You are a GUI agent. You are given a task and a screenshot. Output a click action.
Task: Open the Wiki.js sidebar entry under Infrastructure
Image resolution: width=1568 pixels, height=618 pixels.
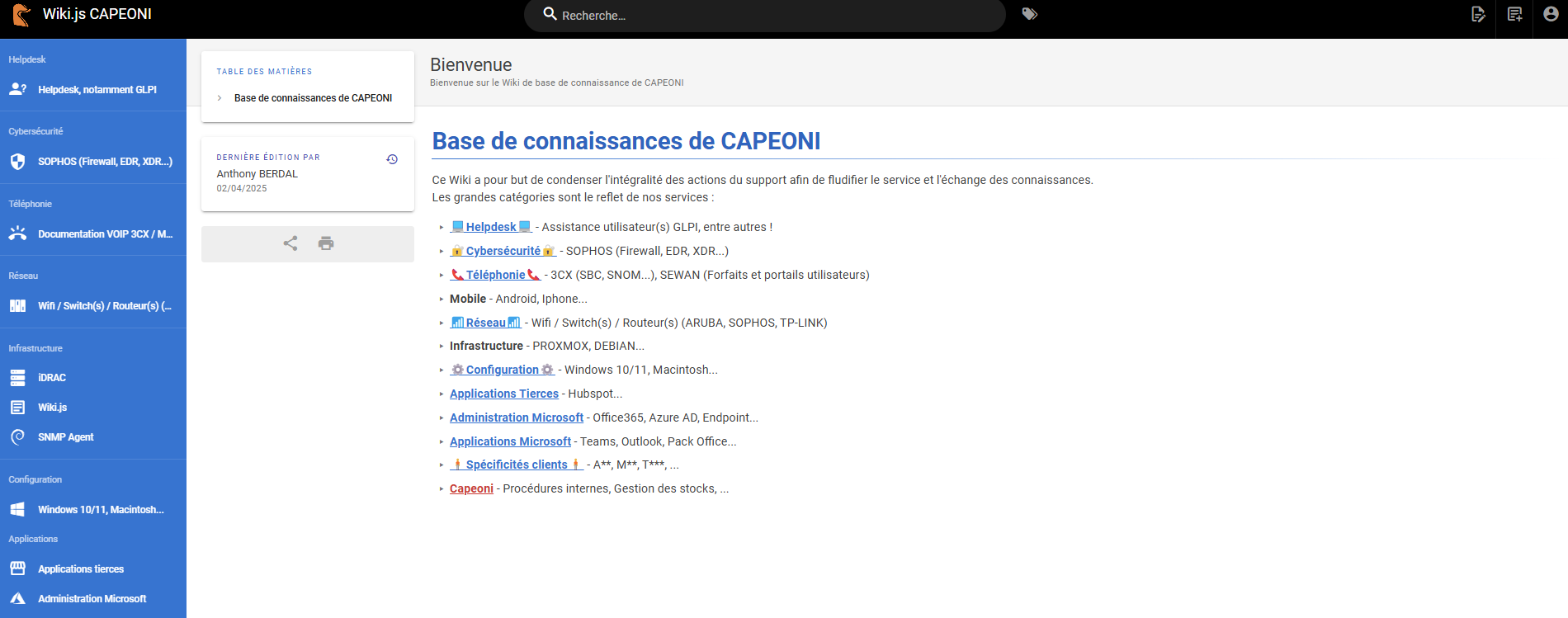pos(93,408)
